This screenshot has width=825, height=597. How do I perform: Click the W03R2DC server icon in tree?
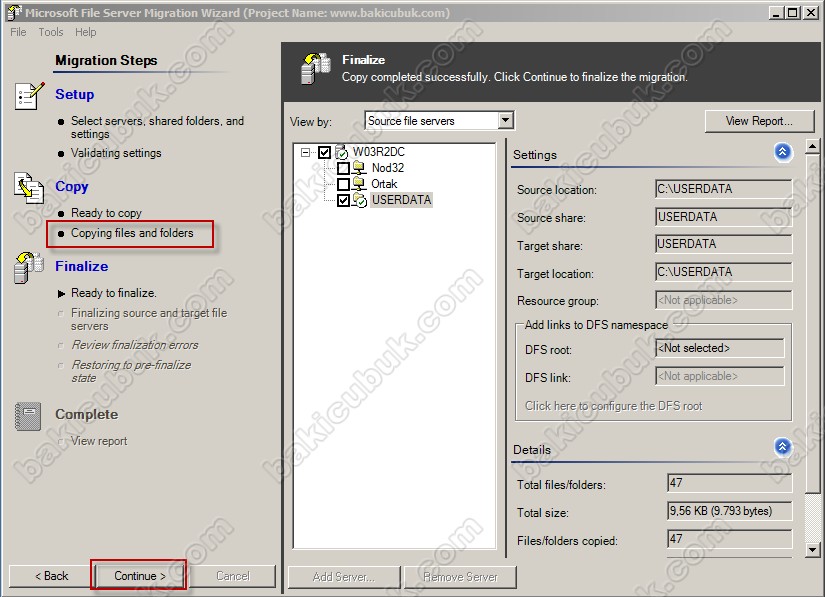(x=341, y=152)
